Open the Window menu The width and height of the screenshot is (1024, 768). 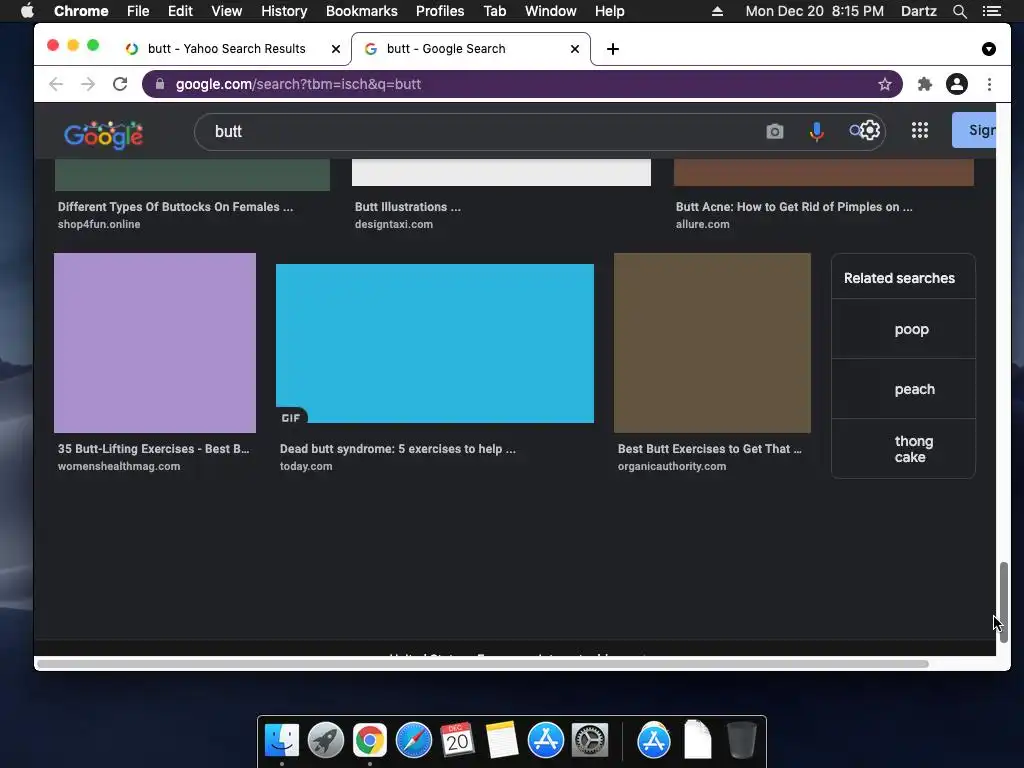pyautogui.click(x=551, y=11)
